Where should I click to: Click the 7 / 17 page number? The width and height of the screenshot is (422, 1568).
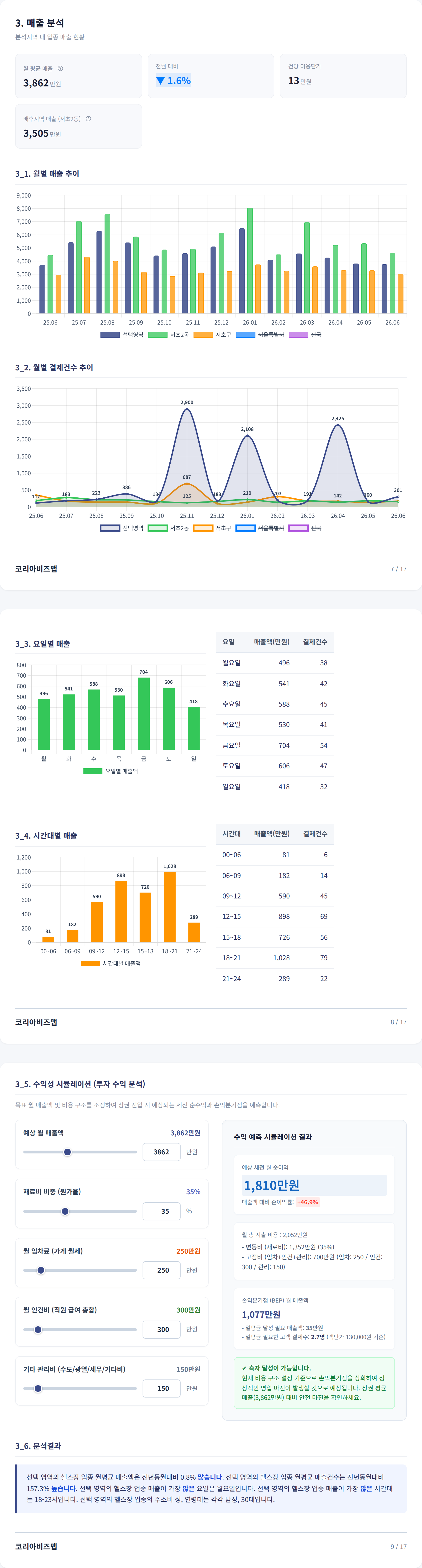pyautogui.click(x=399, y=569)
